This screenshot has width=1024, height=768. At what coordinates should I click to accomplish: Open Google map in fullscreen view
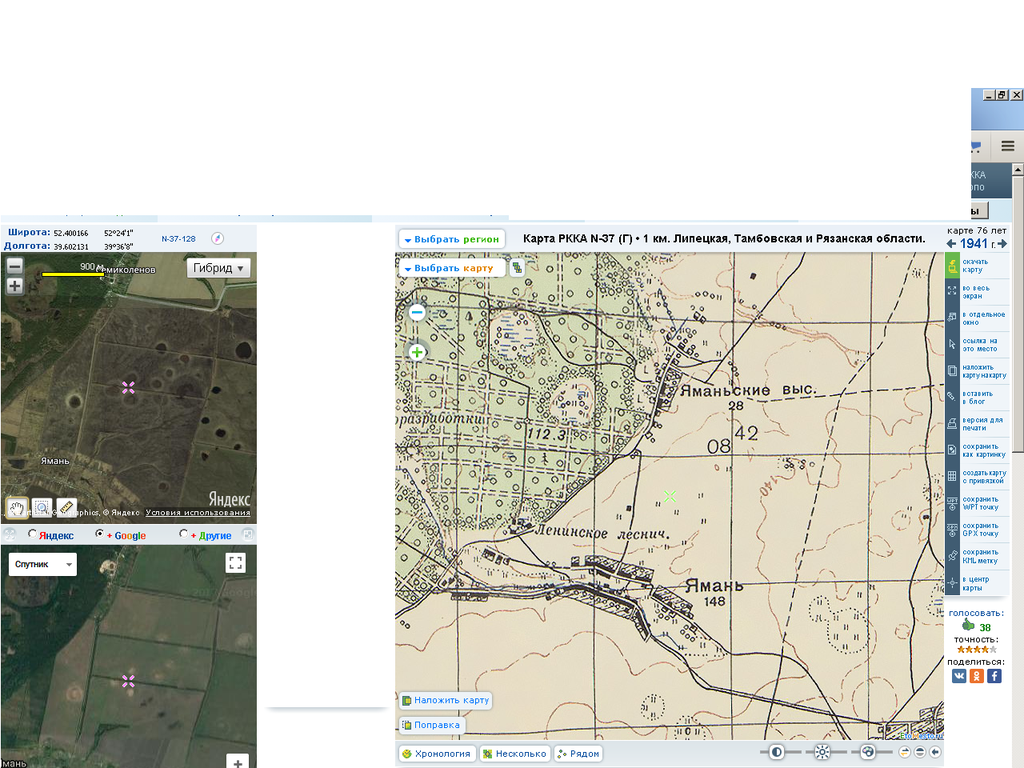[236, 562]
